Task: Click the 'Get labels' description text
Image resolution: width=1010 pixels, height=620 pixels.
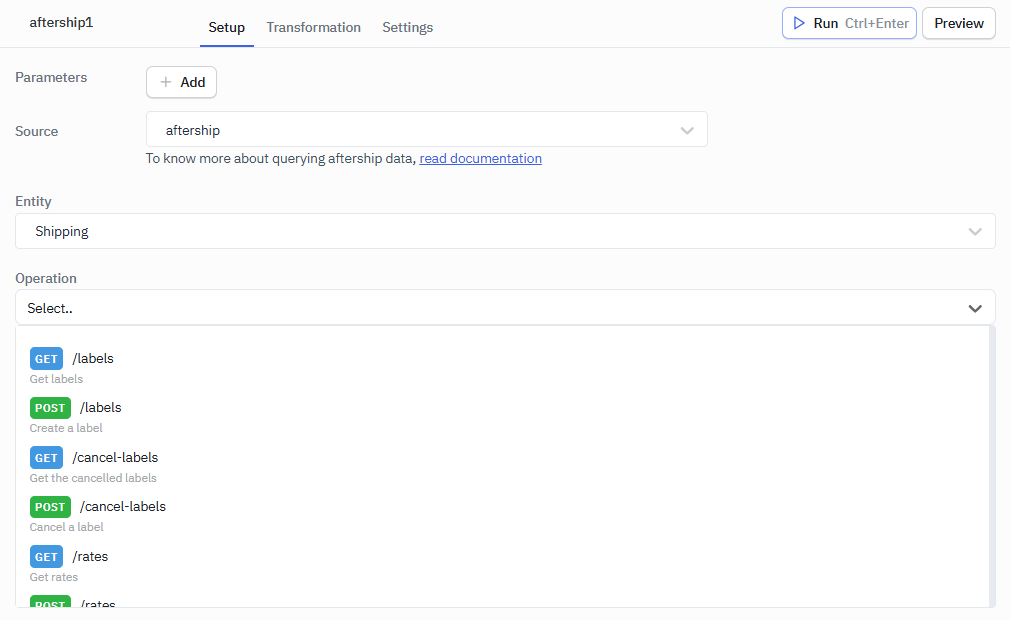Action: tap(56, 379)
